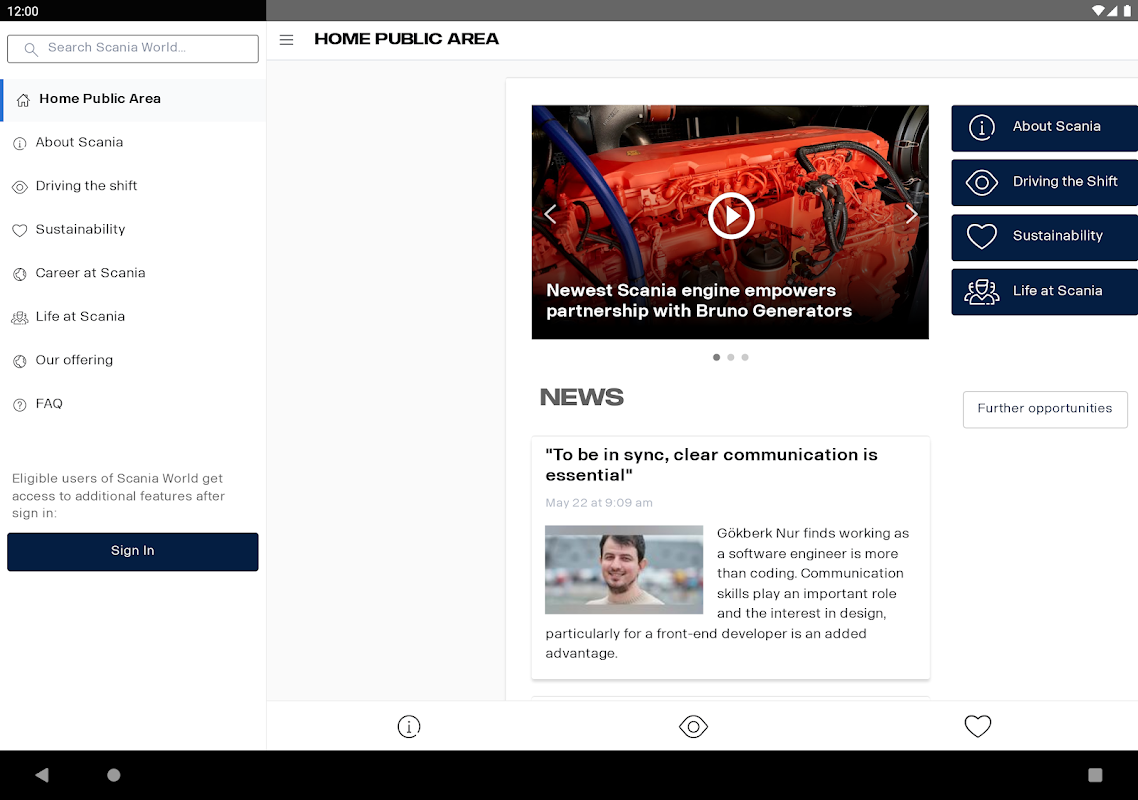Tap heart icon in bottom bar

tap(978, 726)
